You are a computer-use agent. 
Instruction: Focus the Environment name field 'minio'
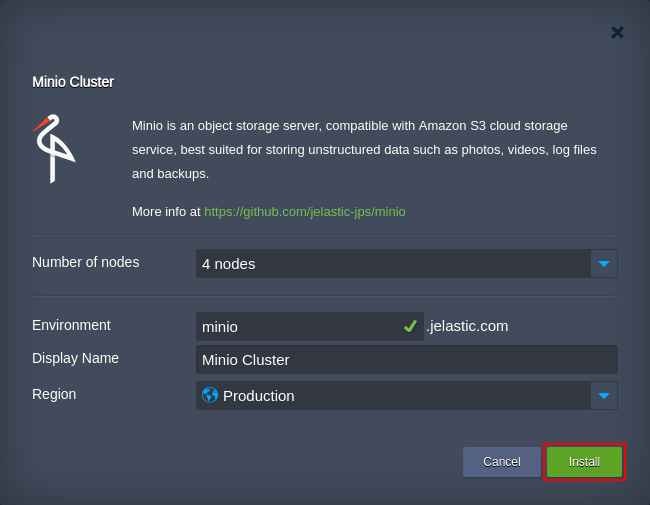[x=310, y=327]
